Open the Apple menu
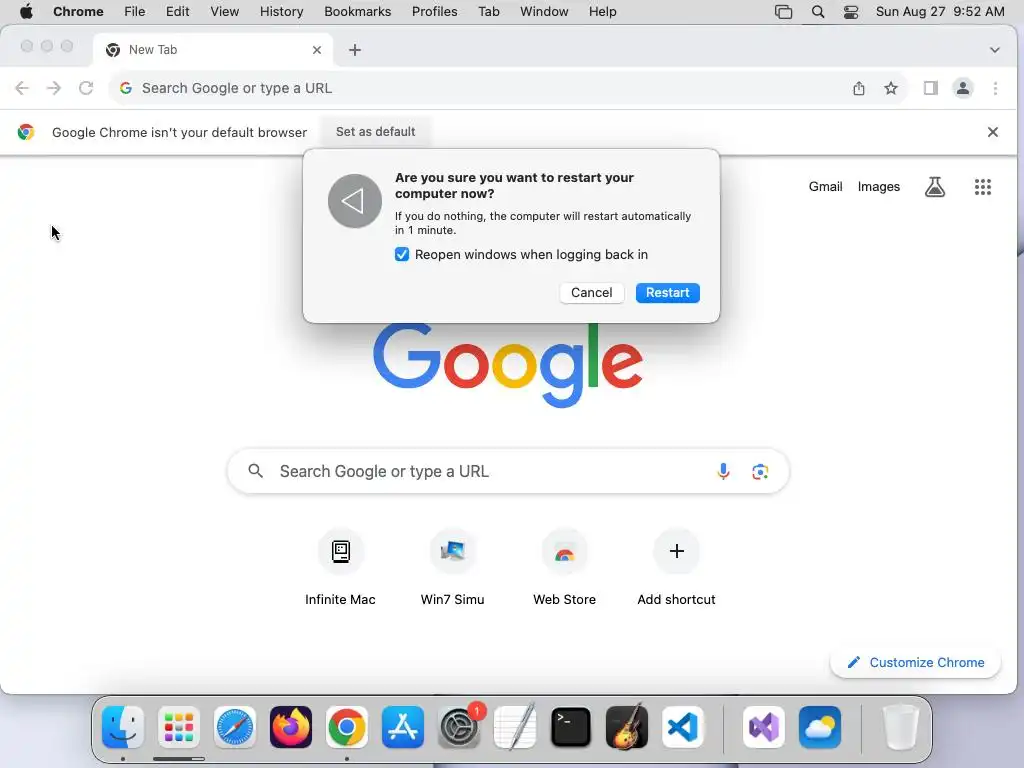 [26, 12]
